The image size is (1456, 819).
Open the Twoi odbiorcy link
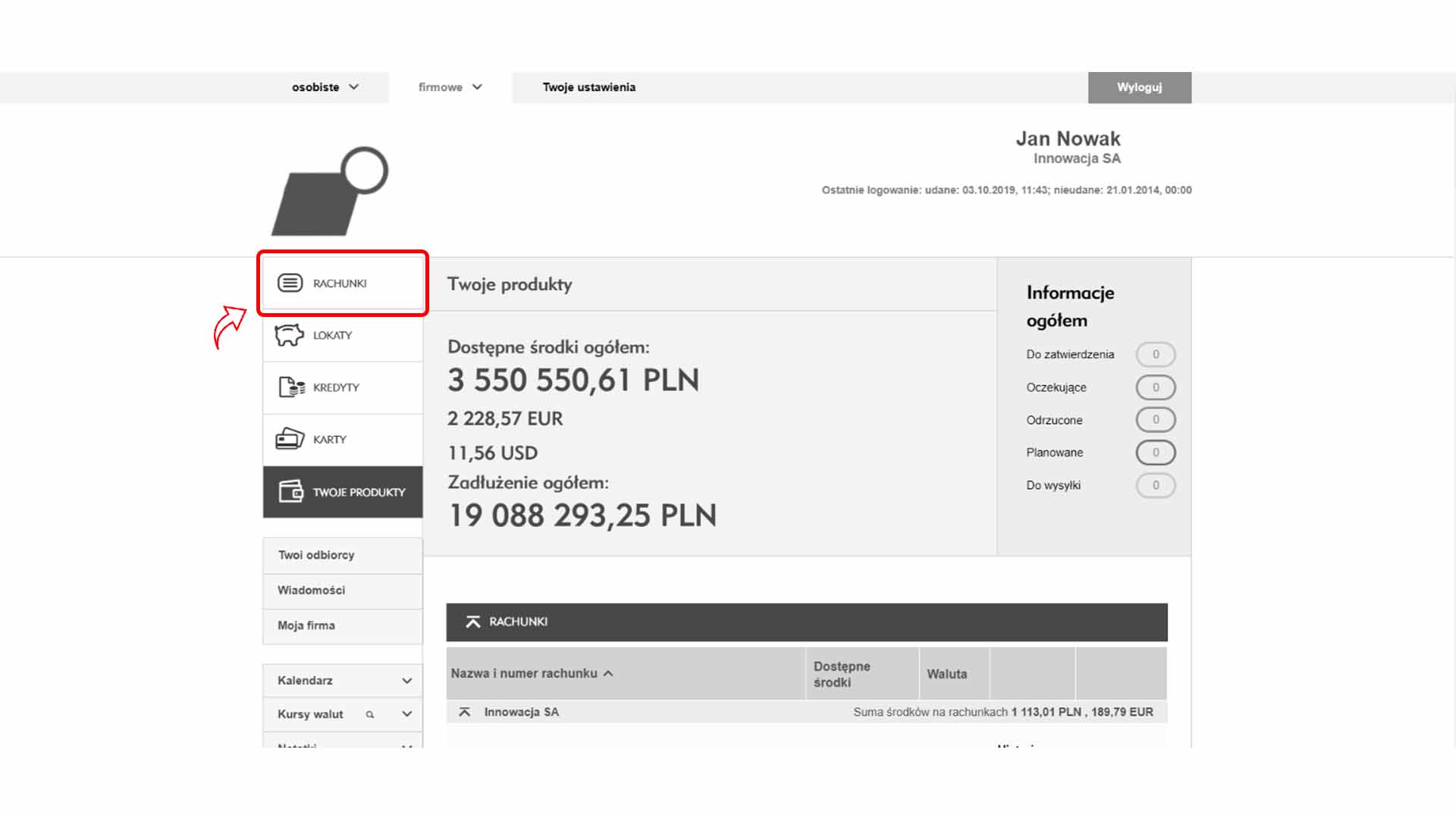coord(316,555)
